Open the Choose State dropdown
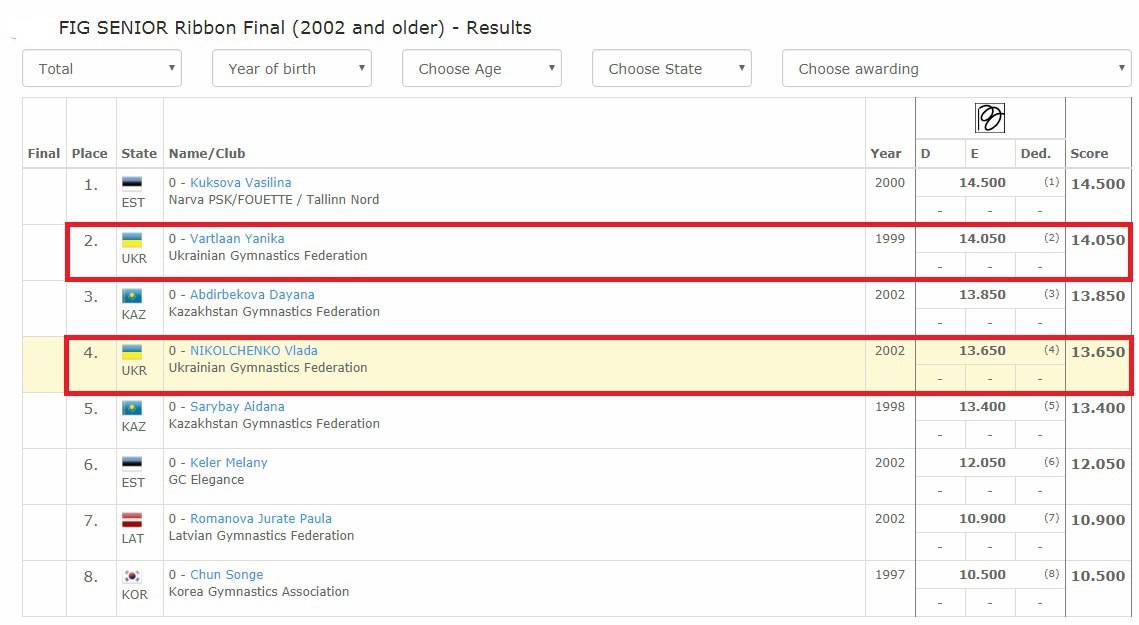The image size is (1139, 625). coord(672,69)
